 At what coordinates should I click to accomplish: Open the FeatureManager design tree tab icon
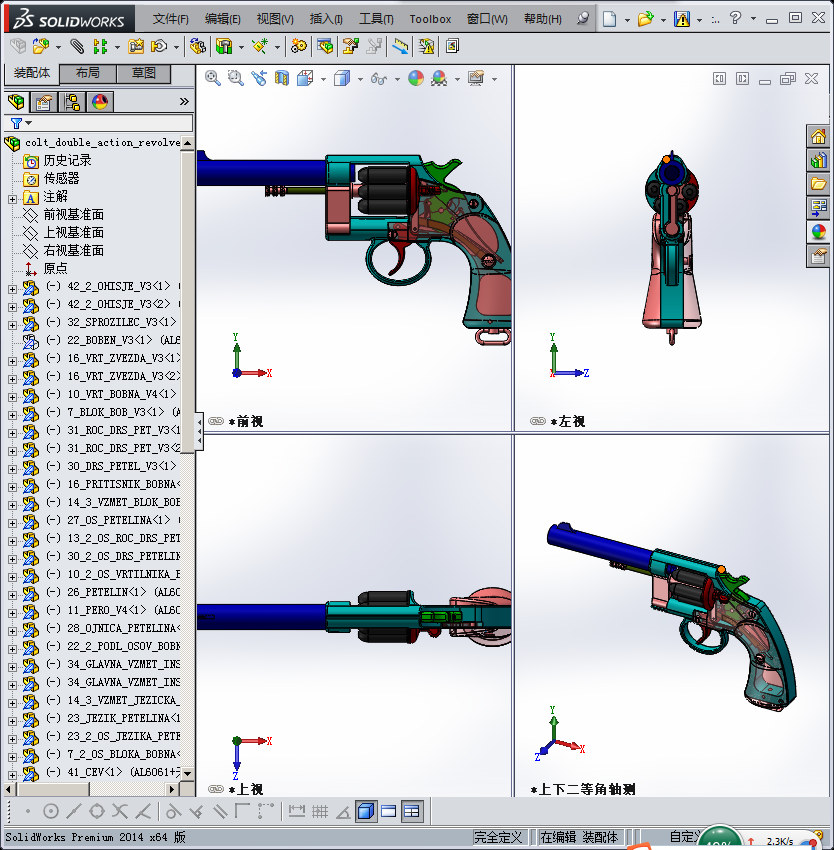tap(16, 101)
